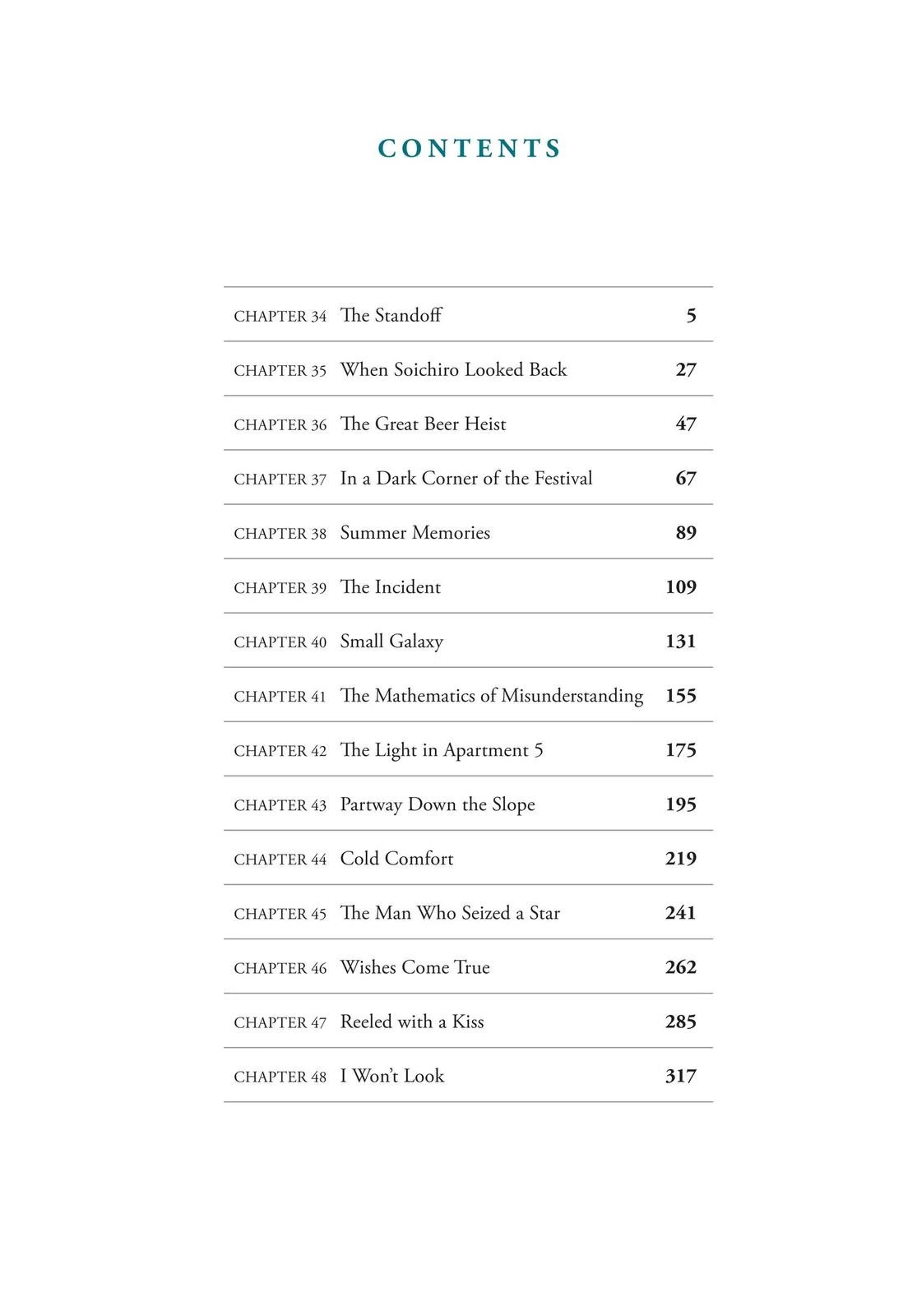This screenshot has width=917, height=1316.
Task: Select I Won't Look chapter
Action: point(468,1075)
